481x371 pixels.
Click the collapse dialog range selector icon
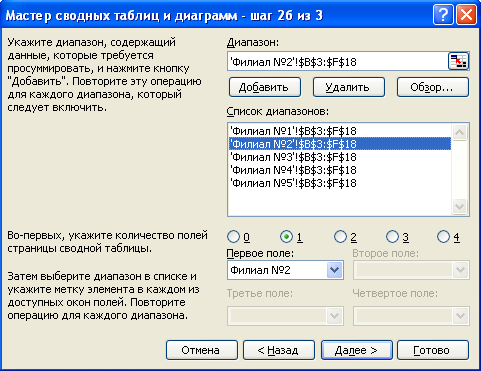click(458, 61)
